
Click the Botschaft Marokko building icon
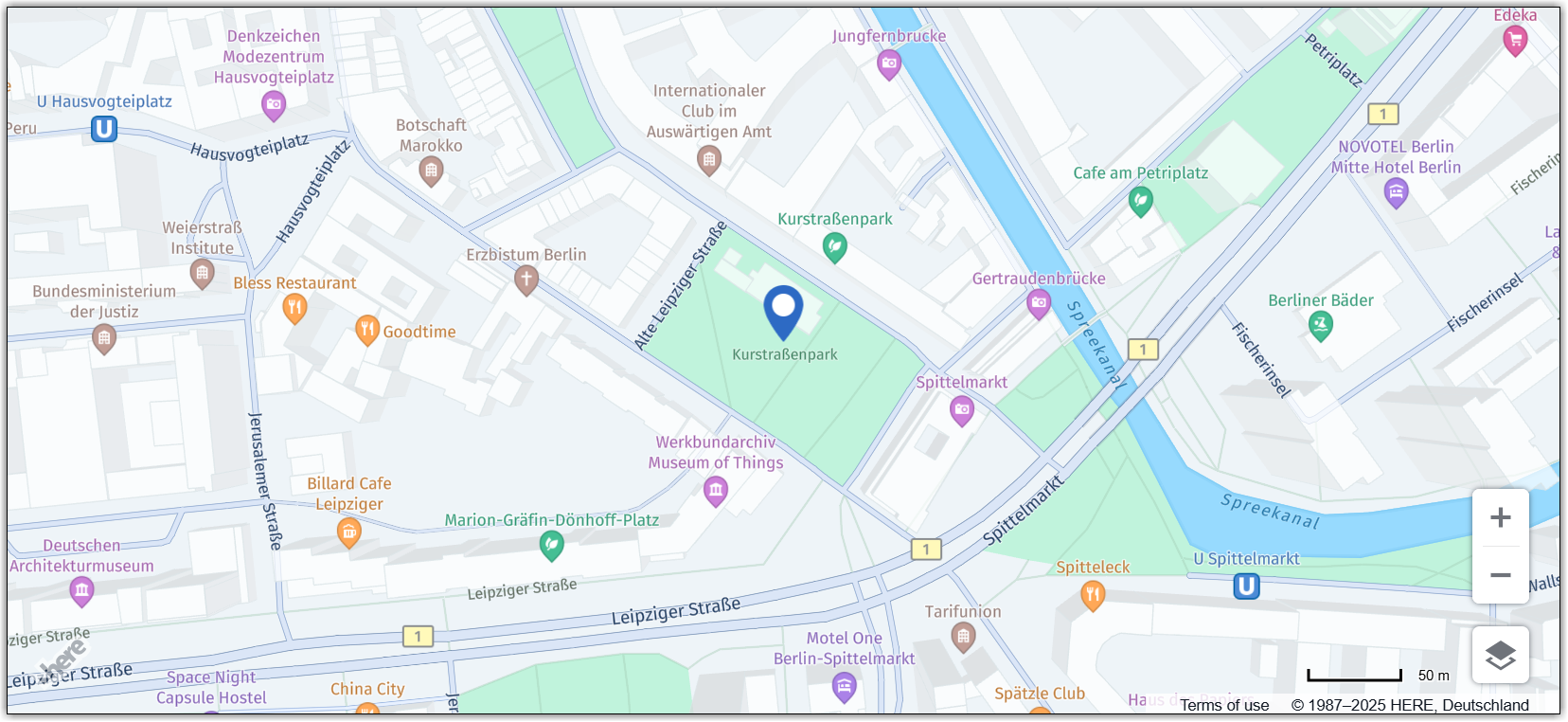point(431,171)
